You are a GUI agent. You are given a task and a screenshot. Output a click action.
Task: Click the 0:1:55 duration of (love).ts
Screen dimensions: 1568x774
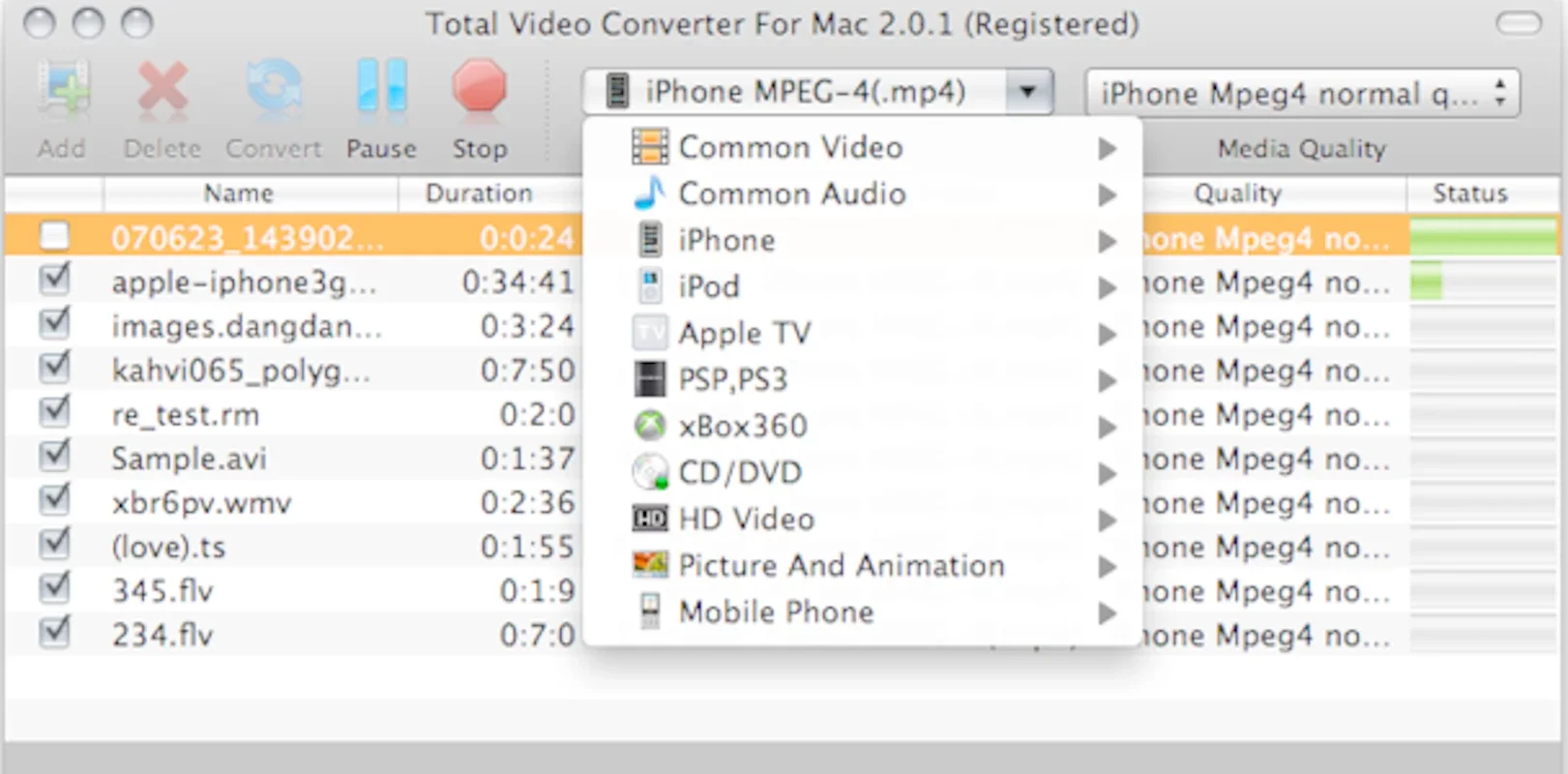pyautogui.click(x=527, y=547)
